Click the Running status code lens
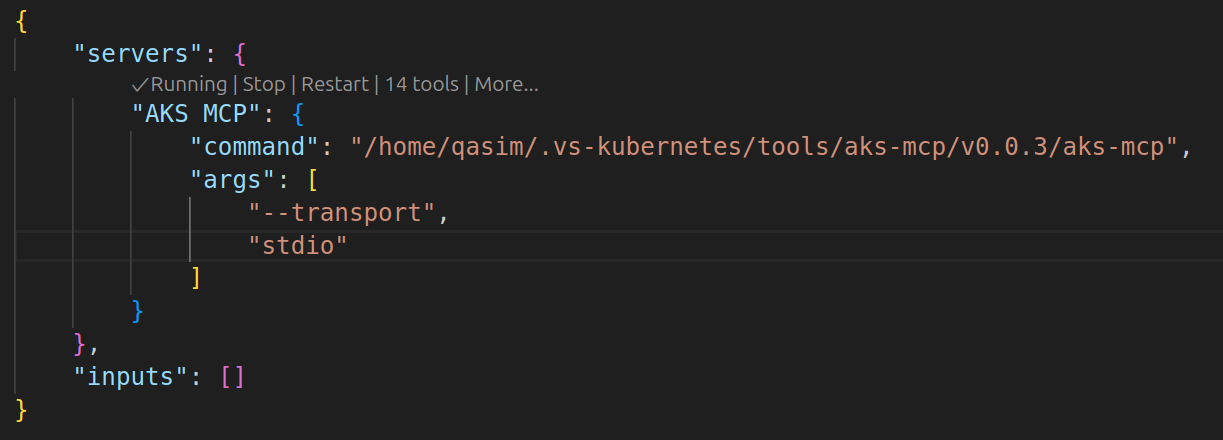This screenshot has height=440, width=1223. 181,84
